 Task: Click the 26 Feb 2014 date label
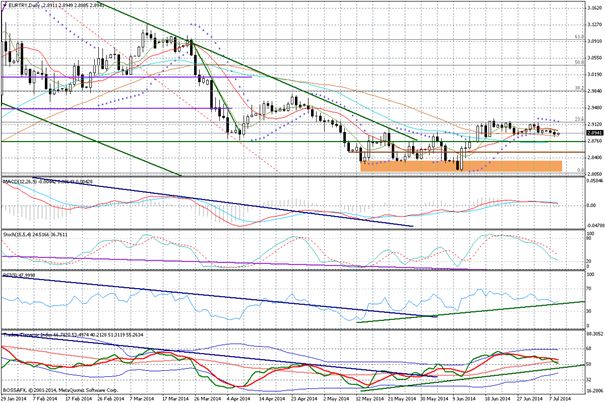point(111,398)
